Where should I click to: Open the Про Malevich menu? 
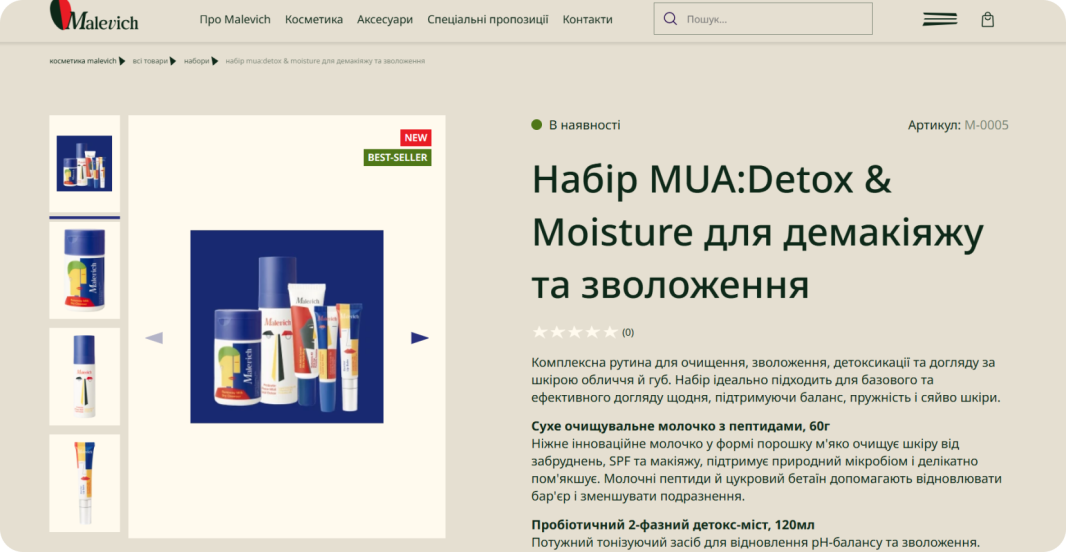[x=235, y=20]
